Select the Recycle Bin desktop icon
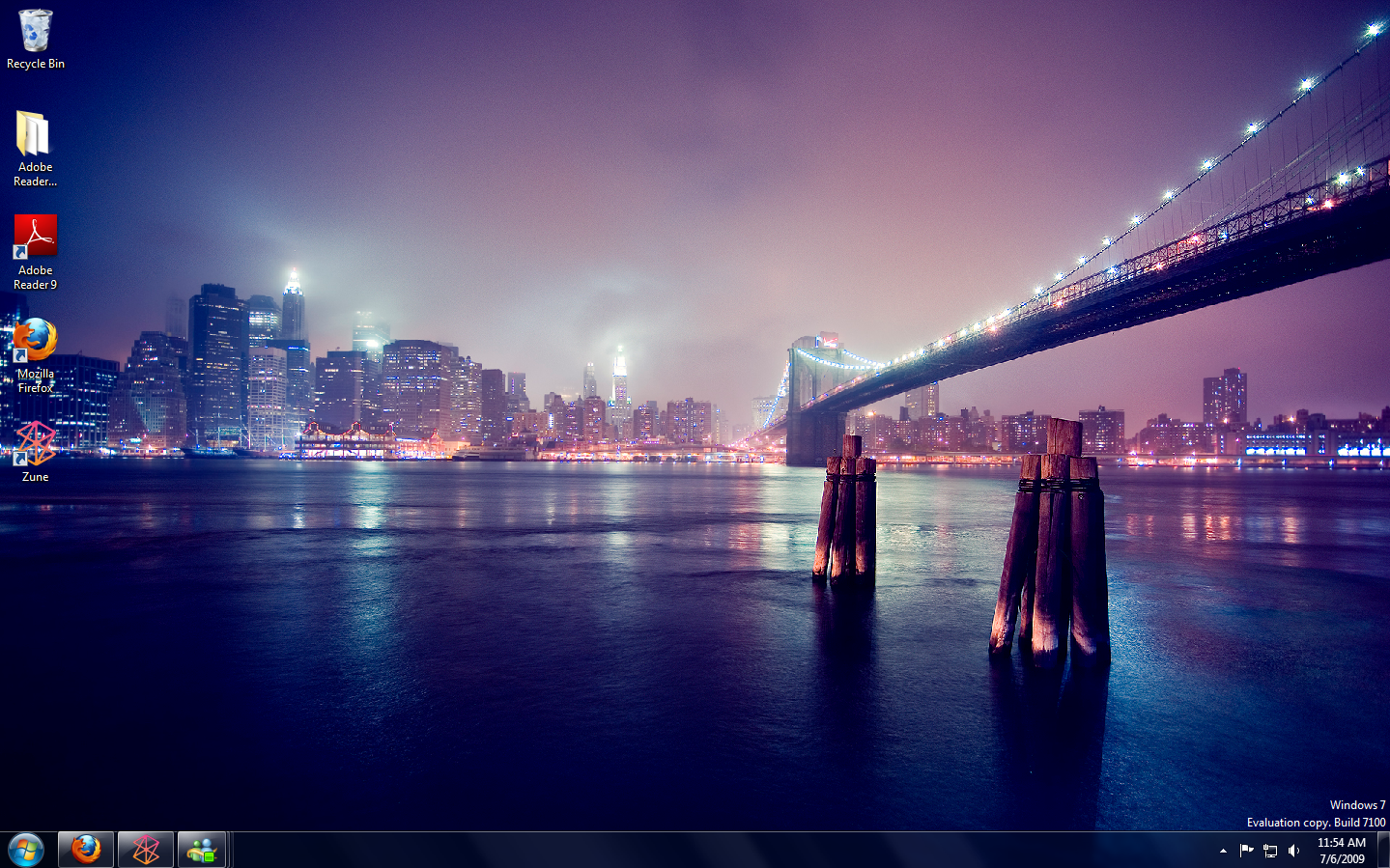 tap(36, 40)
